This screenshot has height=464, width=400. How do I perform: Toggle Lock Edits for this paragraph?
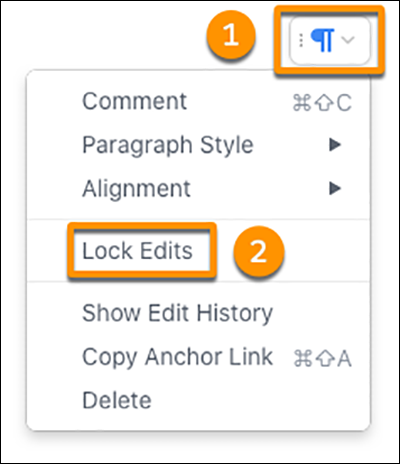click(x=137, y=251)
